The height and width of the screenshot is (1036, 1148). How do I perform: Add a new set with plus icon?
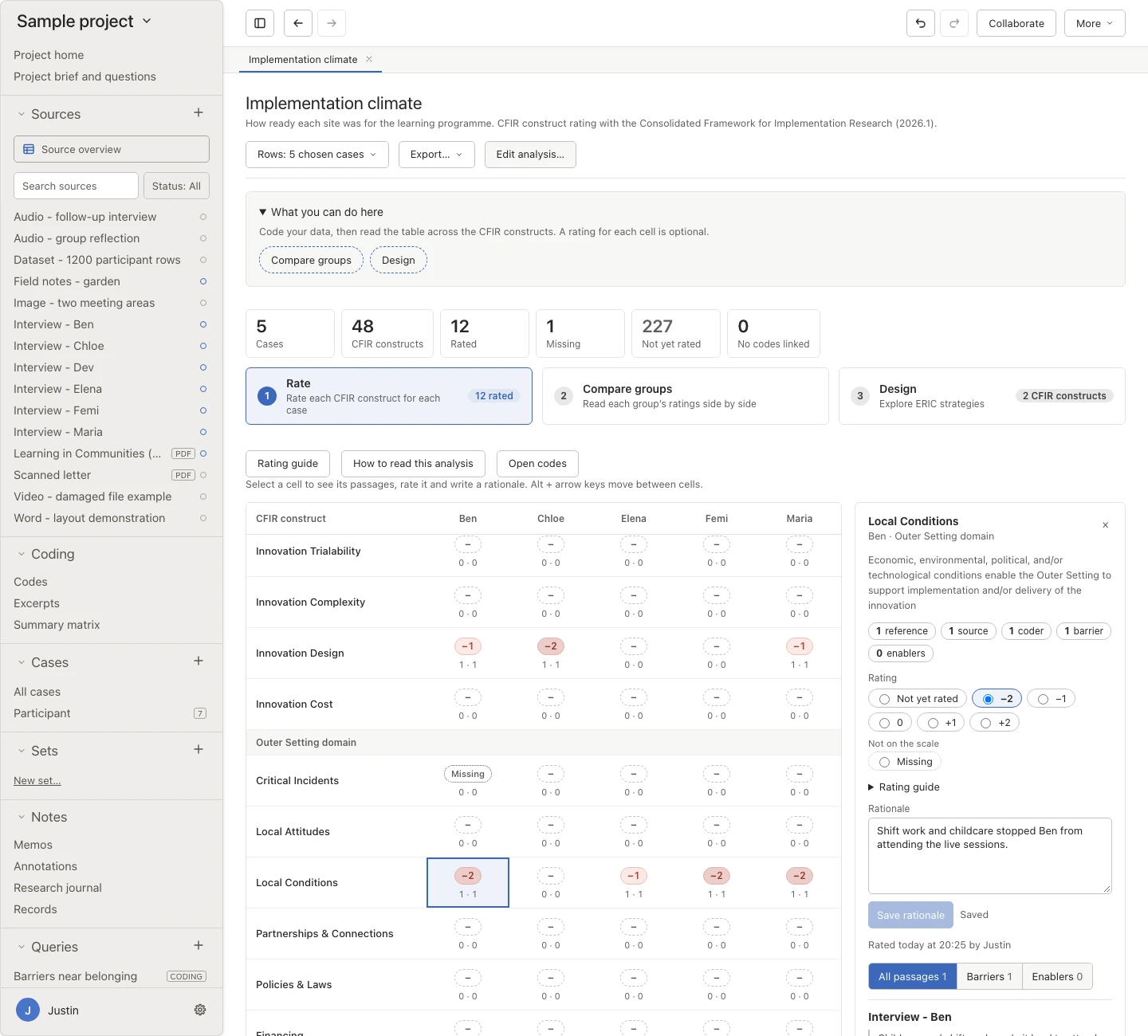(199, 750)
